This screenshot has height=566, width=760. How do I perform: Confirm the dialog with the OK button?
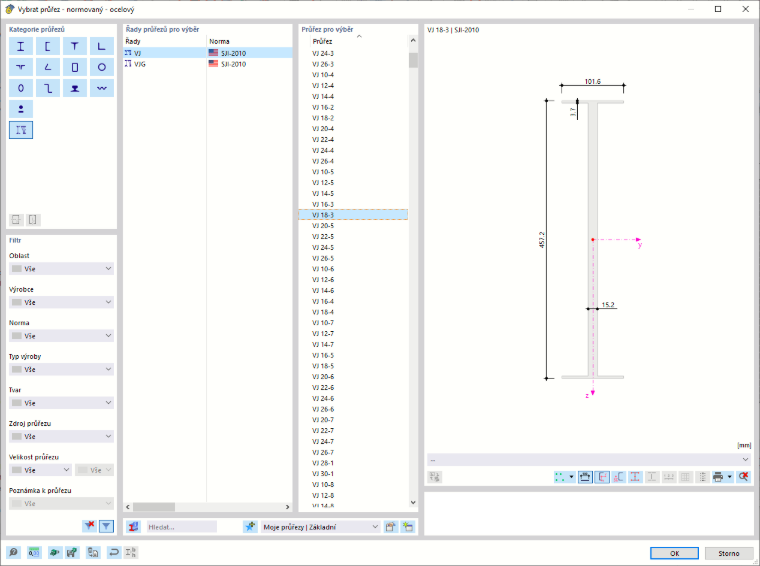click(674, 553)
